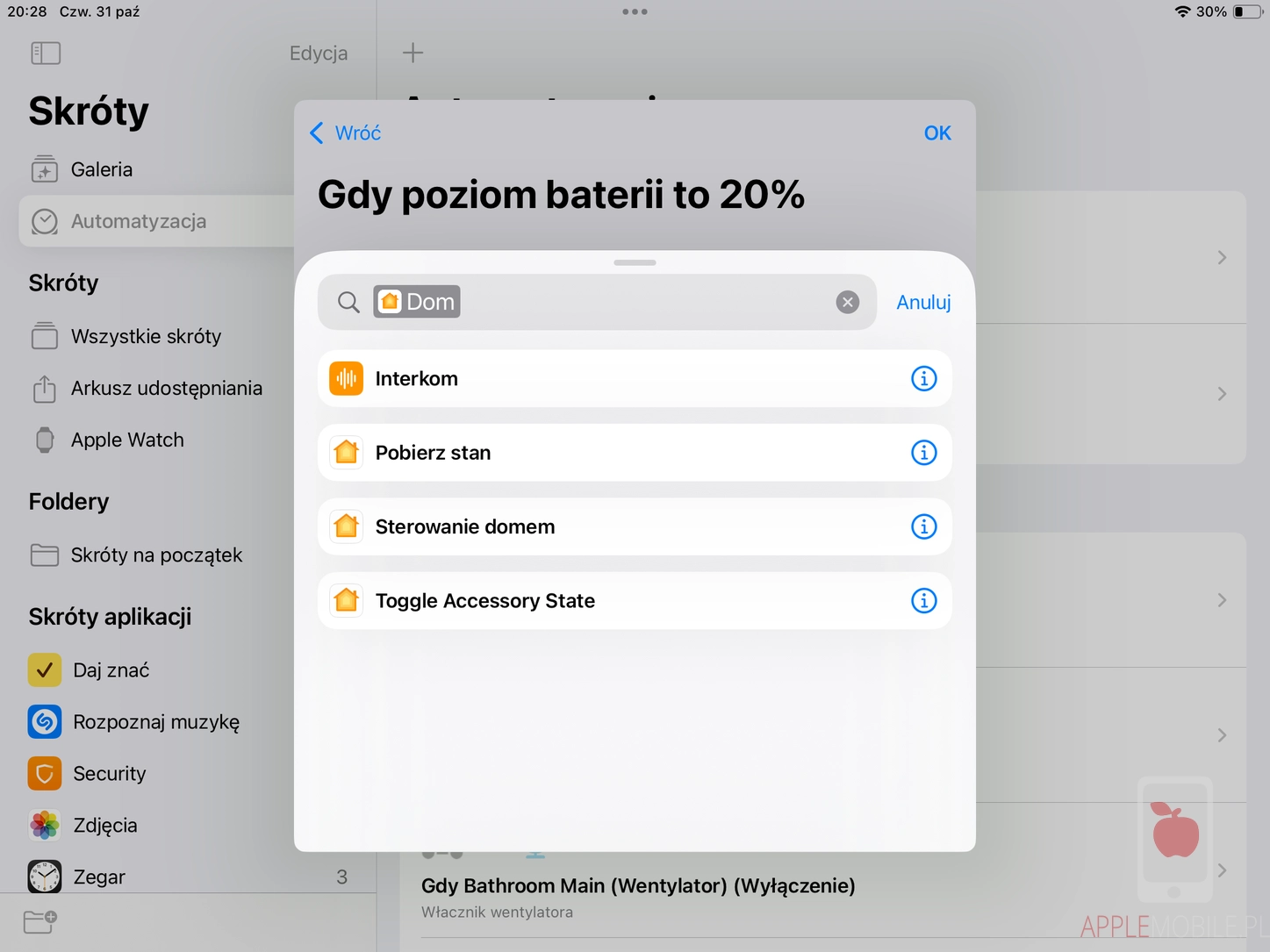Click the search magnifier icon

click(348, 303)
